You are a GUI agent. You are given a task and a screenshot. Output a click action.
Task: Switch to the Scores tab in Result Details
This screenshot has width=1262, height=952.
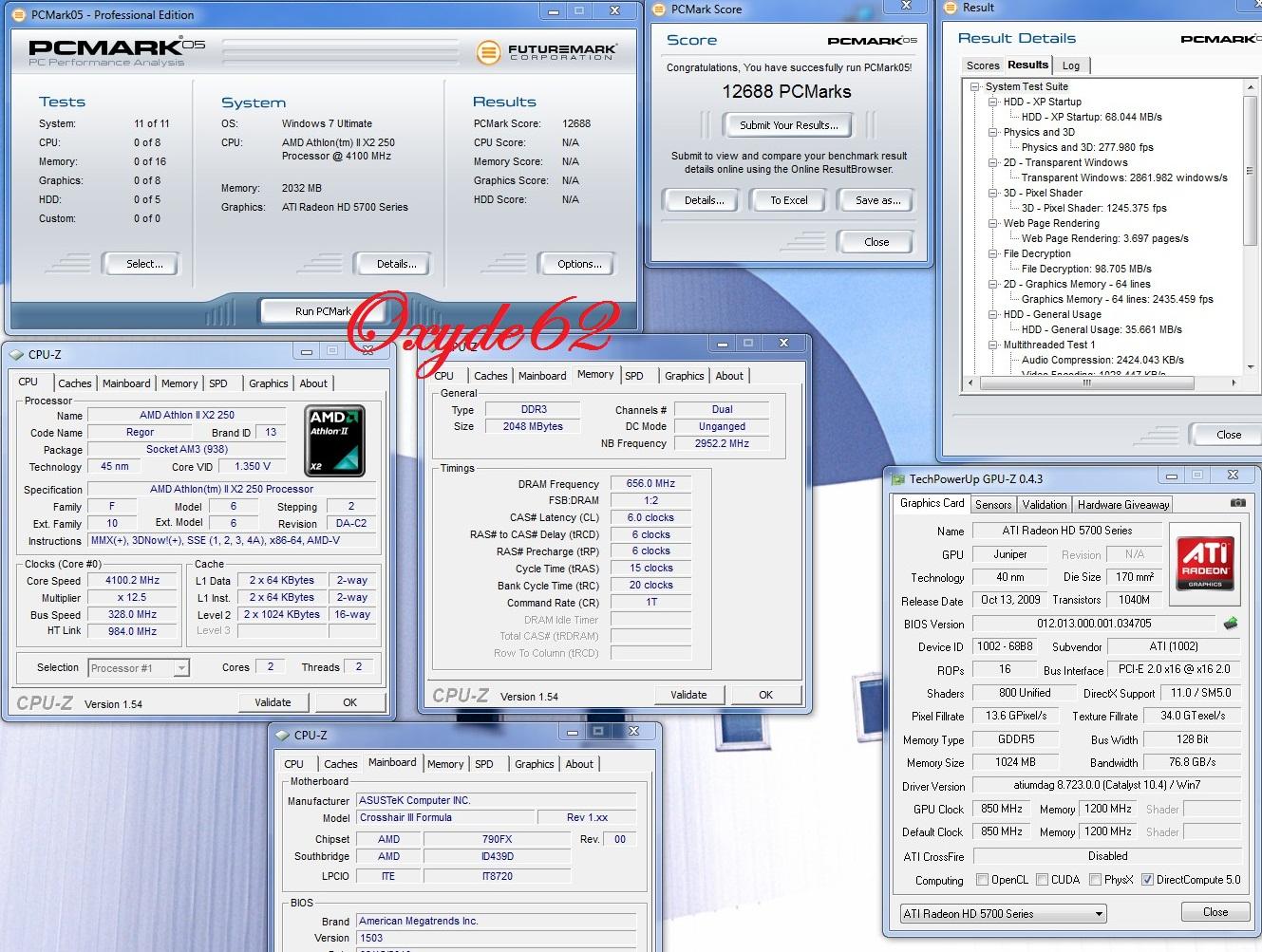[x=983, y=65]
